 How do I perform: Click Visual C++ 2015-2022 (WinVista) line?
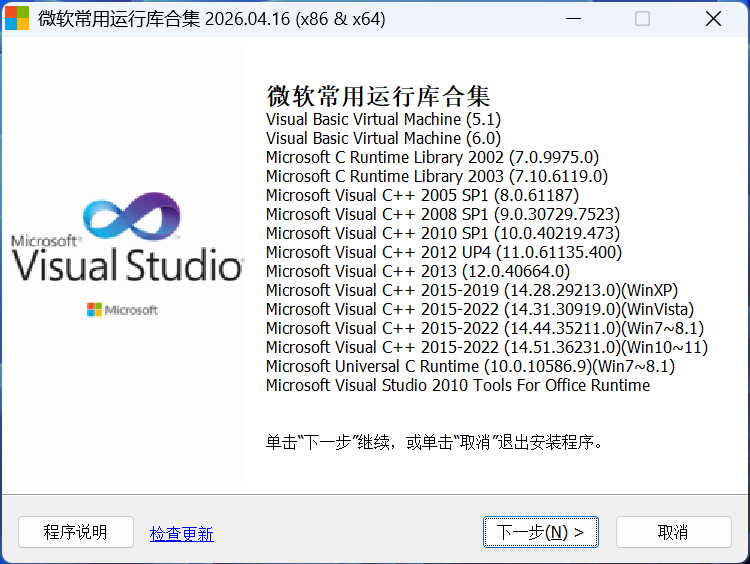(480, 309)
